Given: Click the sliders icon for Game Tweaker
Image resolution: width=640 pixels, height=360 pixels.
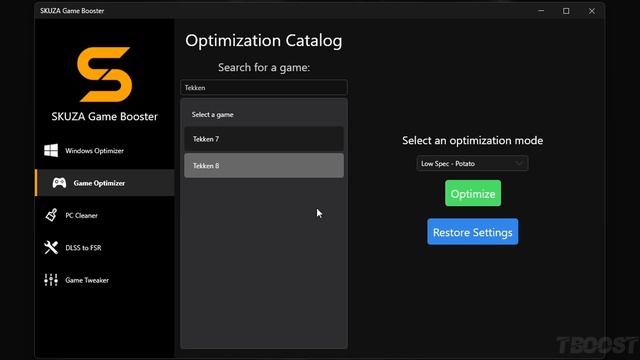Looking at the screenshot, I should coord(51,280).
